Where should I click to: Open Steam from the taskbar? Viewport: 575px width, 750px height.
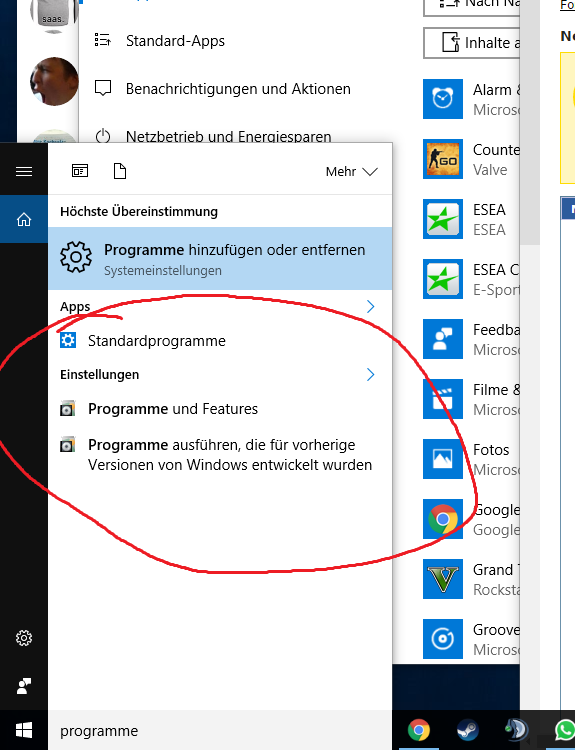467,730
